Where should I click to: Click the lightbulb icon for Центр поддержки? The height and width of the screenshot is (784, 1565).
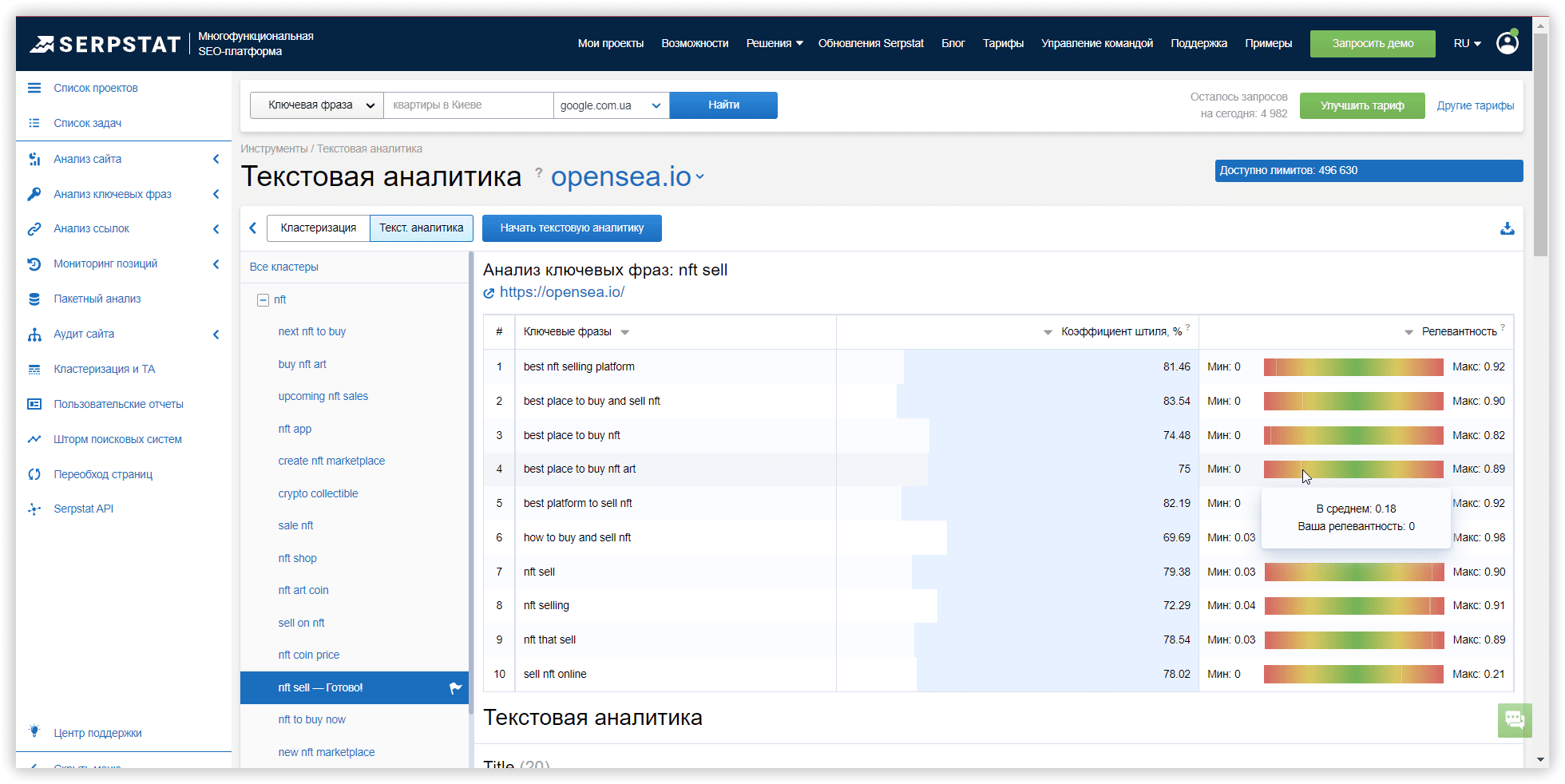pos(34,731)
